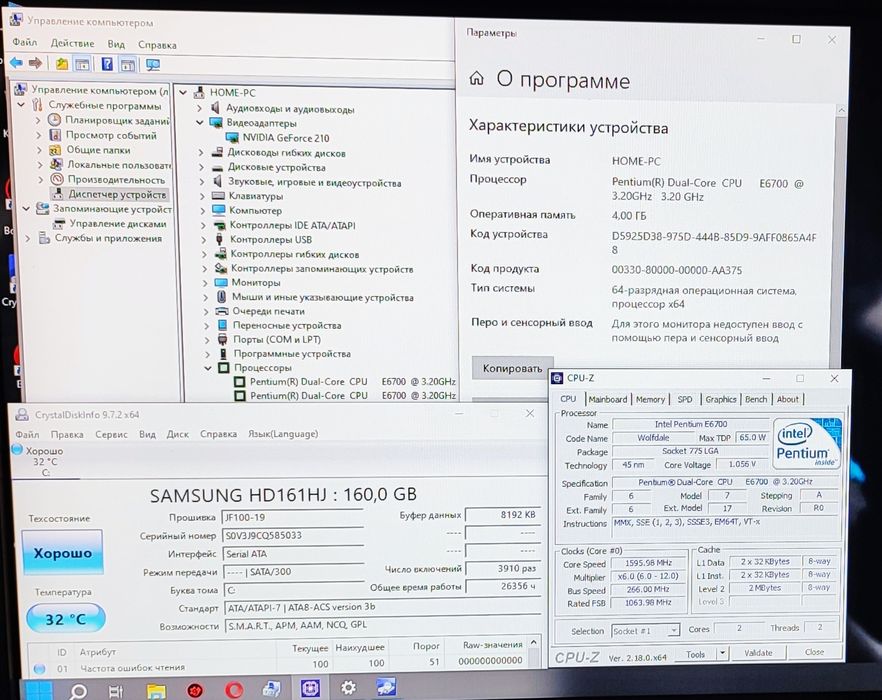This screenshot has height=700, width=882.
Task: Select the 01 Частота ошибок чтения row
Action: pos(280,668)
